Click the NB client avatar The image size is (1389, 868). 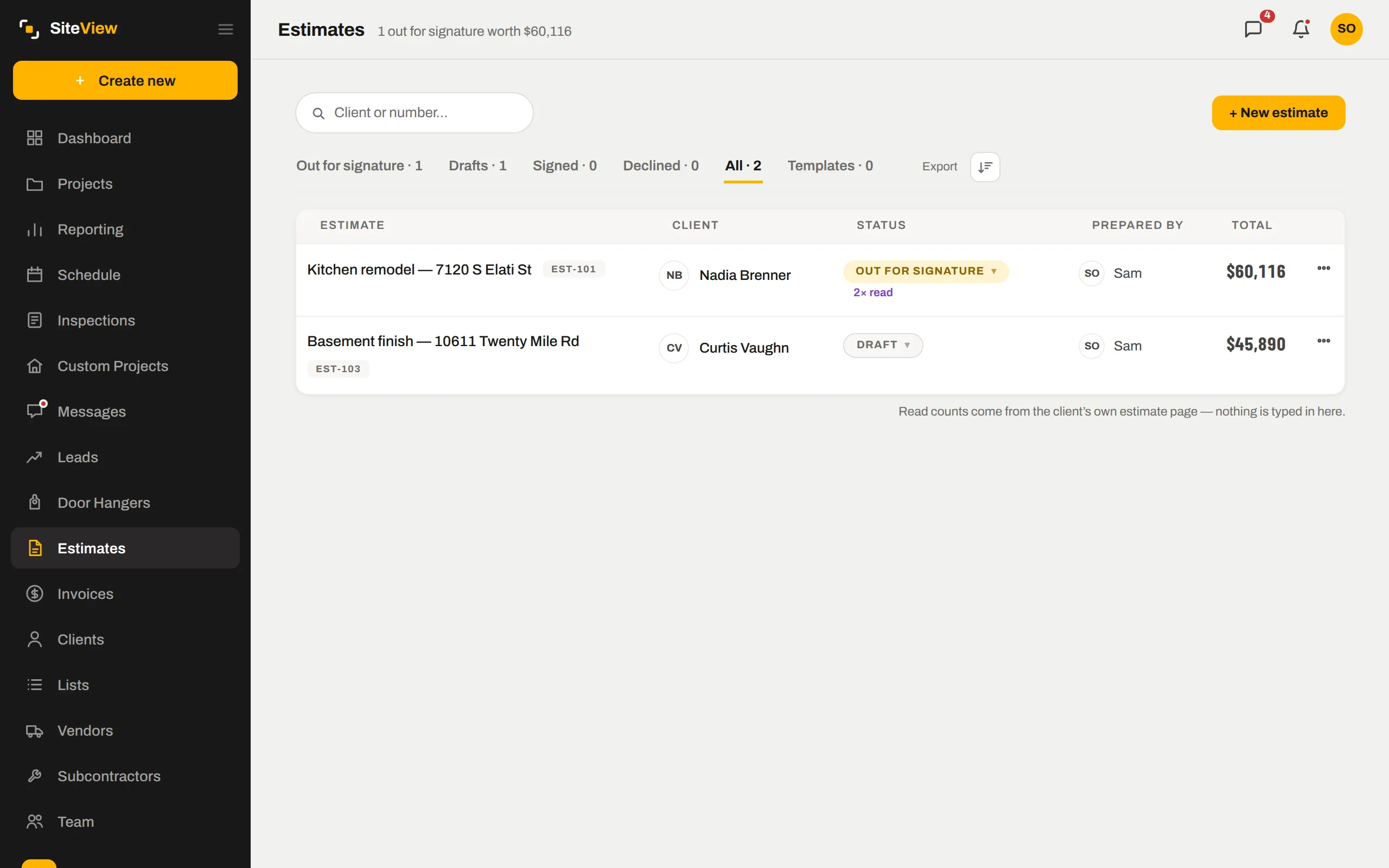tap(674, 276)
